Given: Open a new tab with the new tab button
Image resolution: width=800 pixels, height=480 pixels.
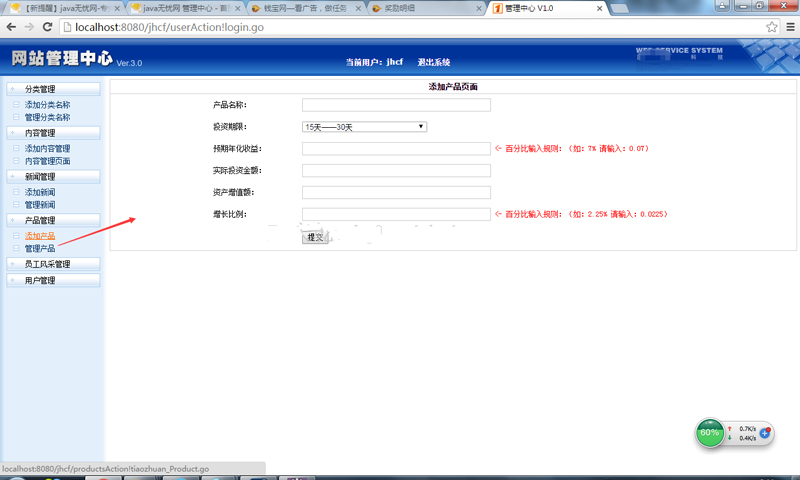Looking at the screenshot, I should [619, 8].
